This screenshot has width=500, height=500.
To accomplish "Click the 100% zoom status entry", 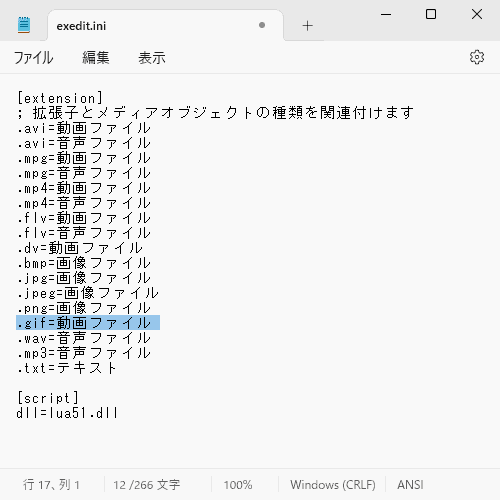I will click(238, 485).
